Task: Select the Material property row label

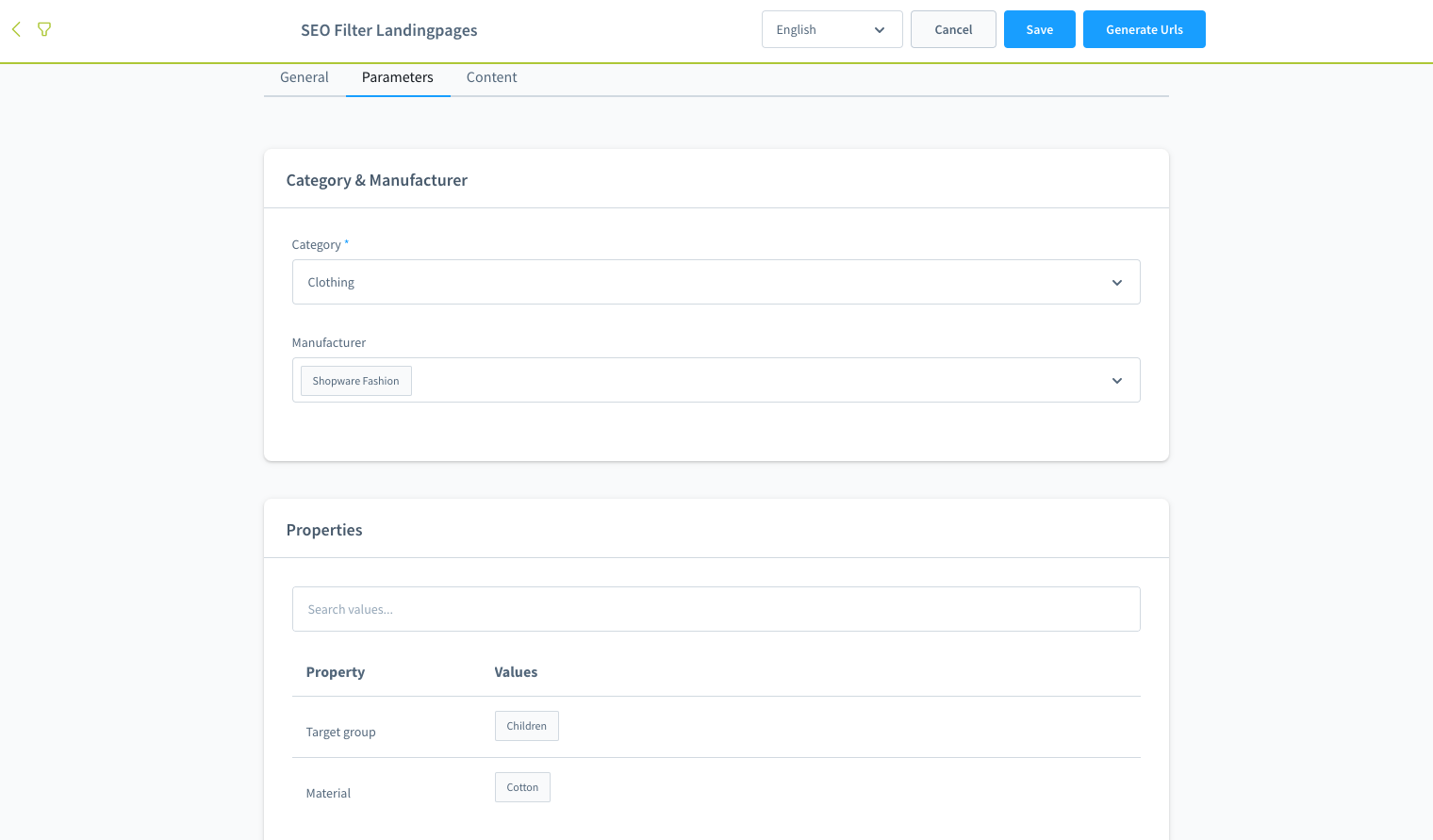Action: click(x=328, y=793)
